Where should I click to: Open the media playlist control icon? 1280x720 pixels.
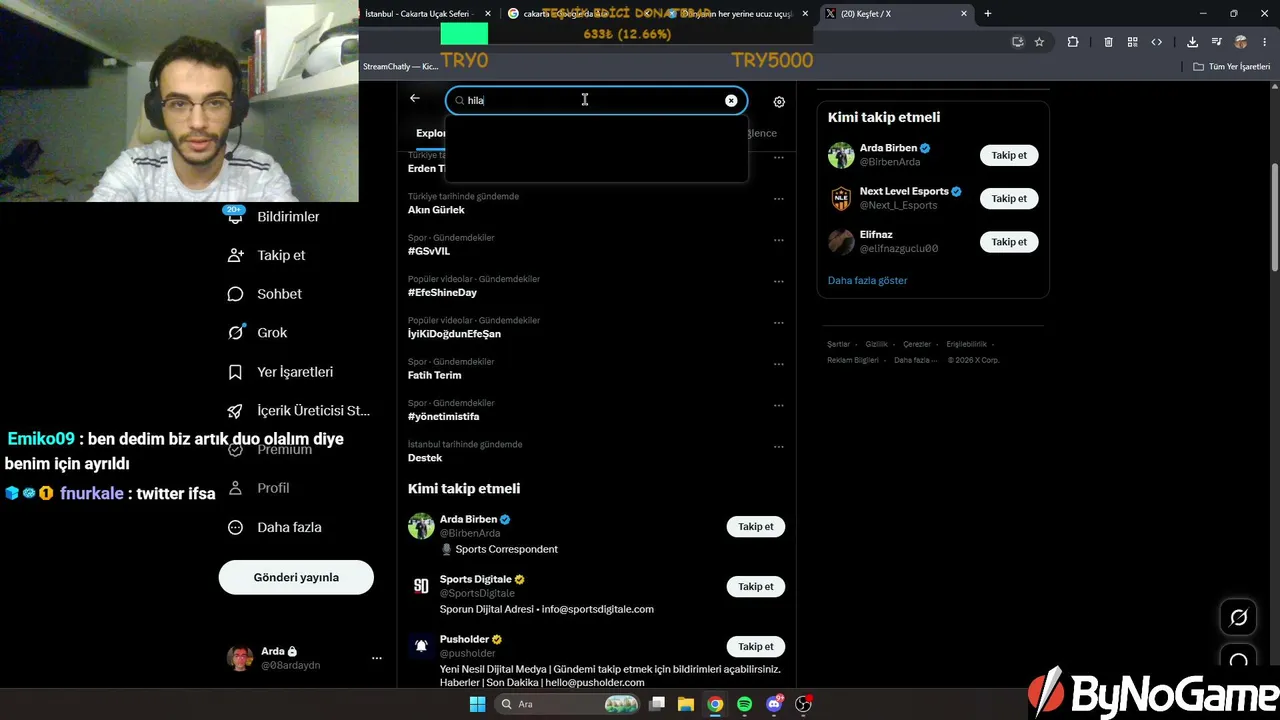[1217, 42]
